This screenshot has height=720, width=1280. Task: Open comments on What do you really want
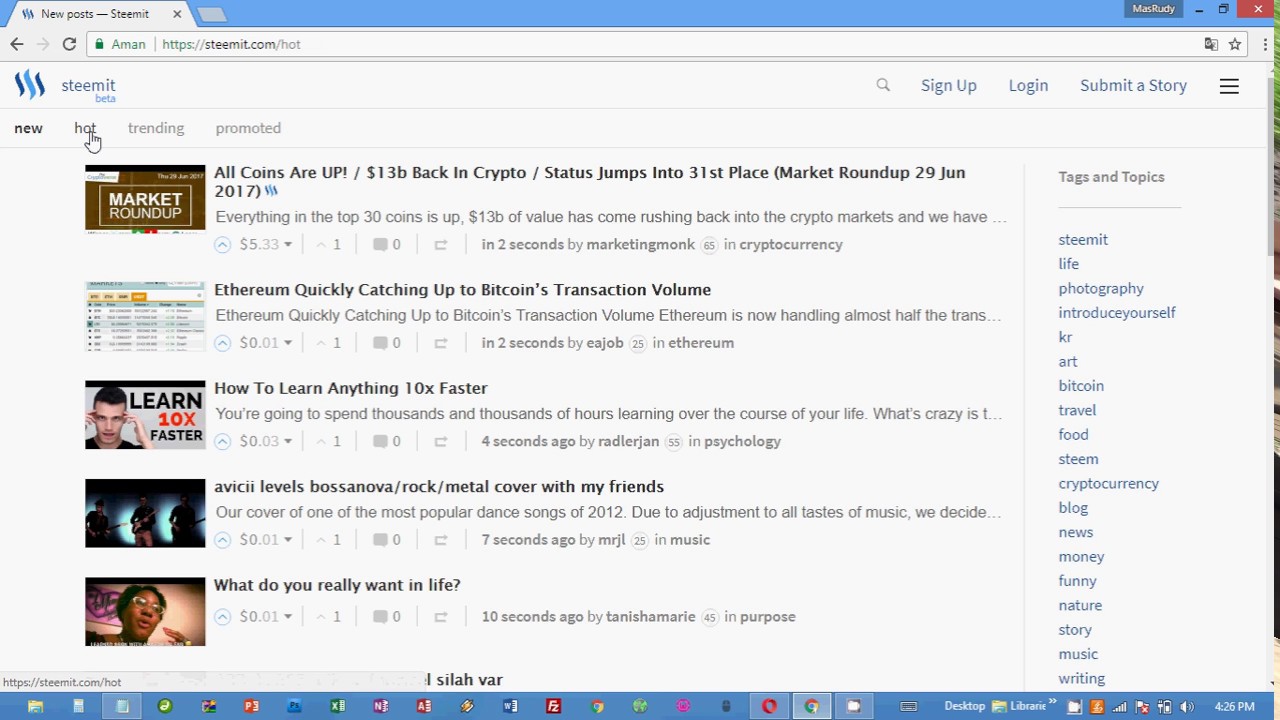(386, 616)
